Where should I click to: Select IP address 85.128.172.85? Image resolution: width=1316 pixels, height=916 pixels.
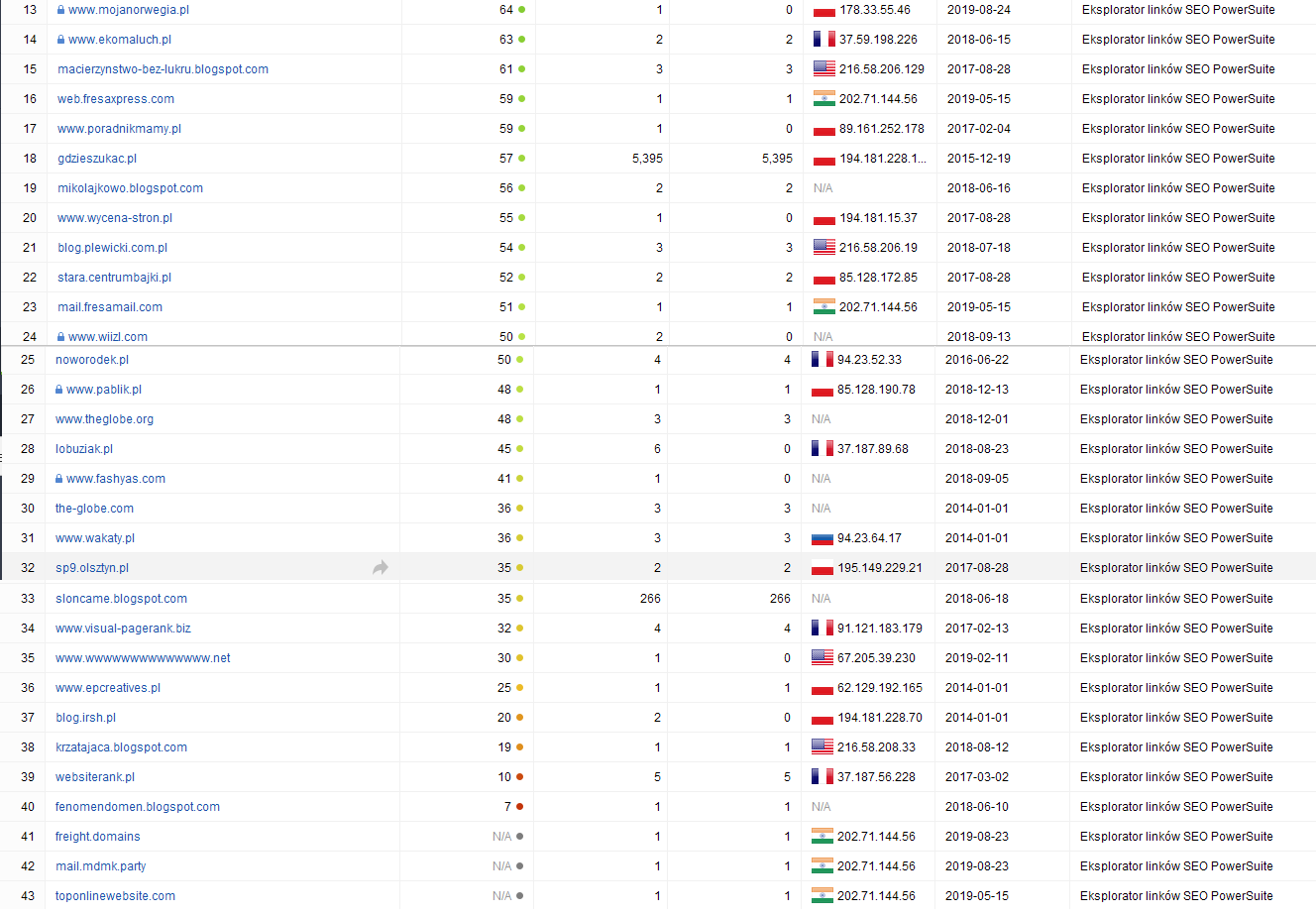[x=879, y=278]
